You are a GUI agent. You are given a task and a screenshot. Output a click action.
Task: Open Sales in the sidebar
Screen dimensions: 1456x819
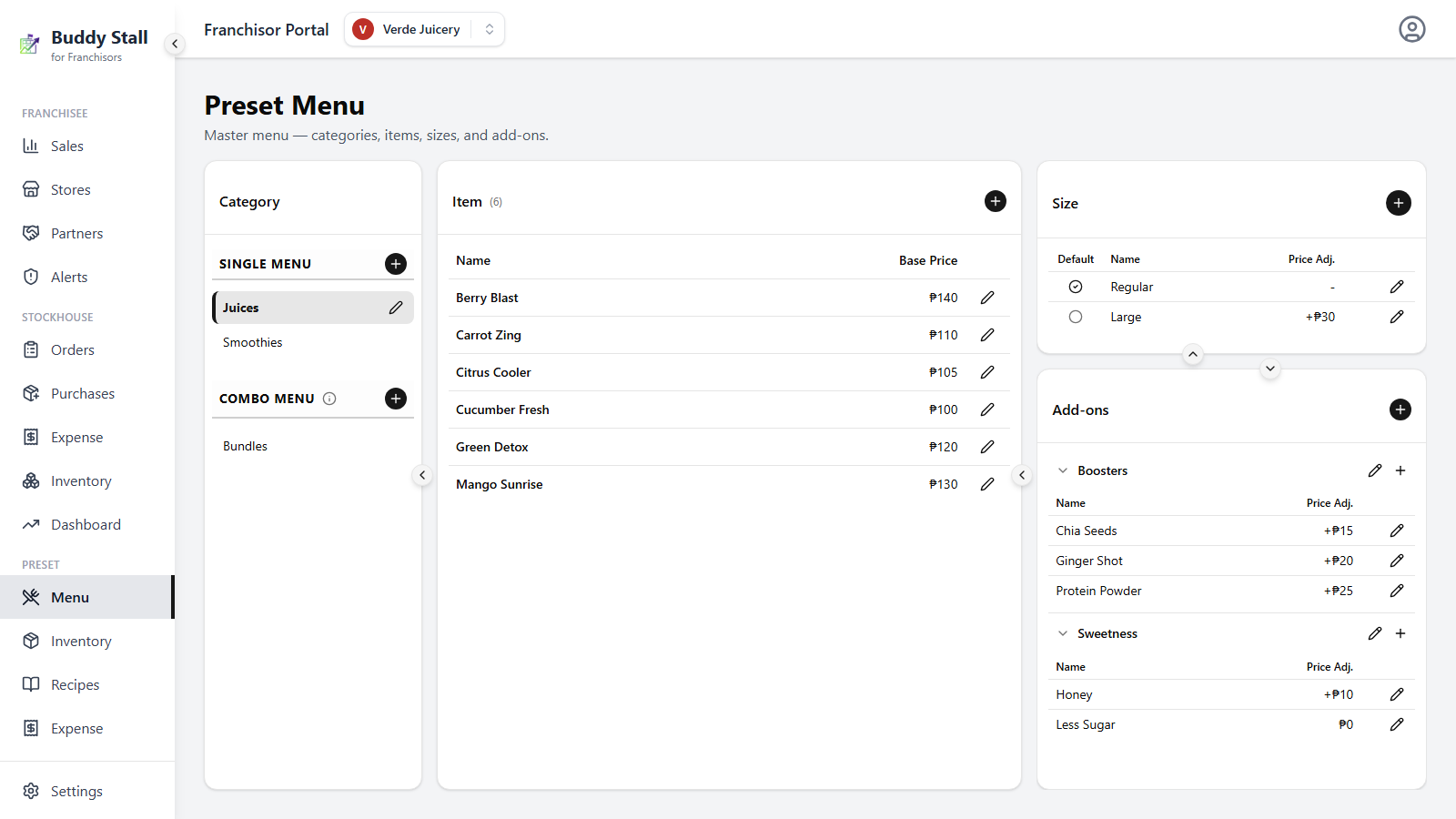click(87, 146)
